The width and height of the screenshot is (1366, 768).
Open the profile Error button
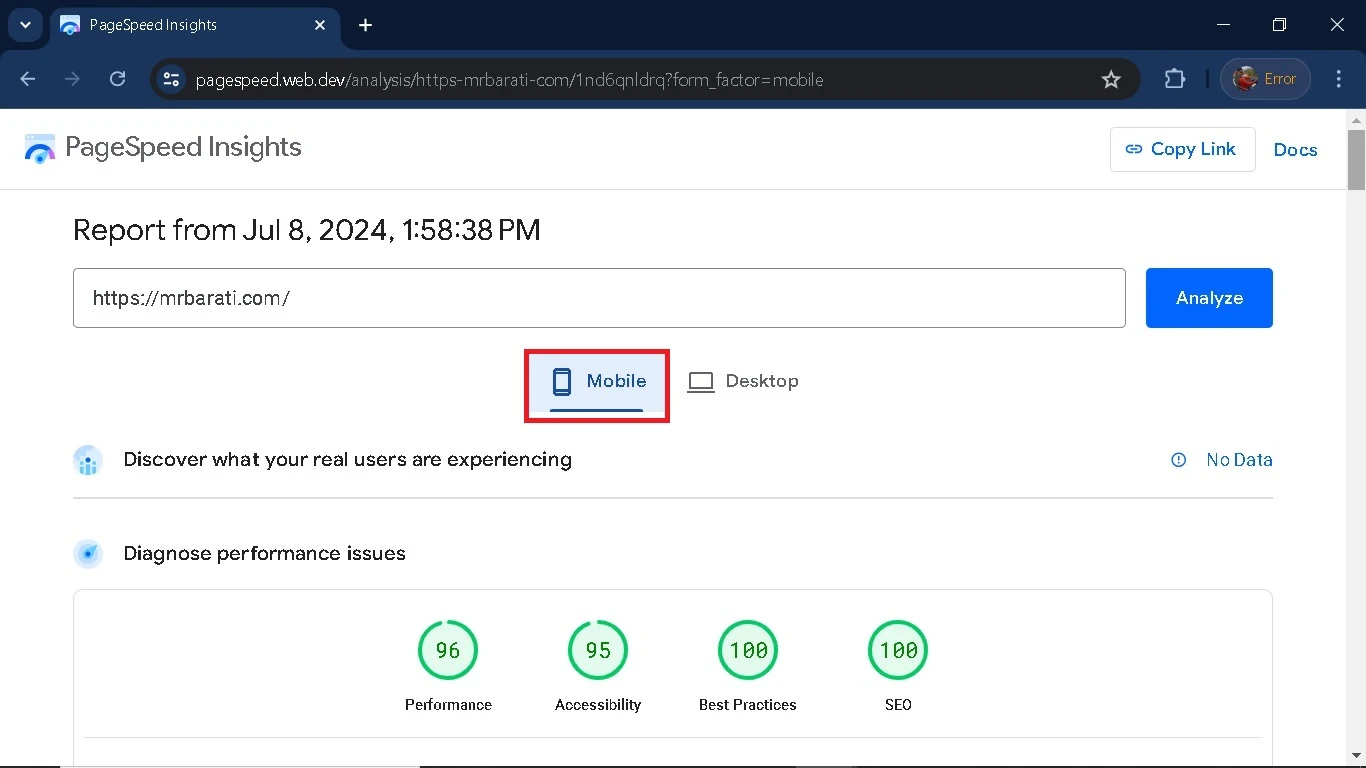point(1265,79)
